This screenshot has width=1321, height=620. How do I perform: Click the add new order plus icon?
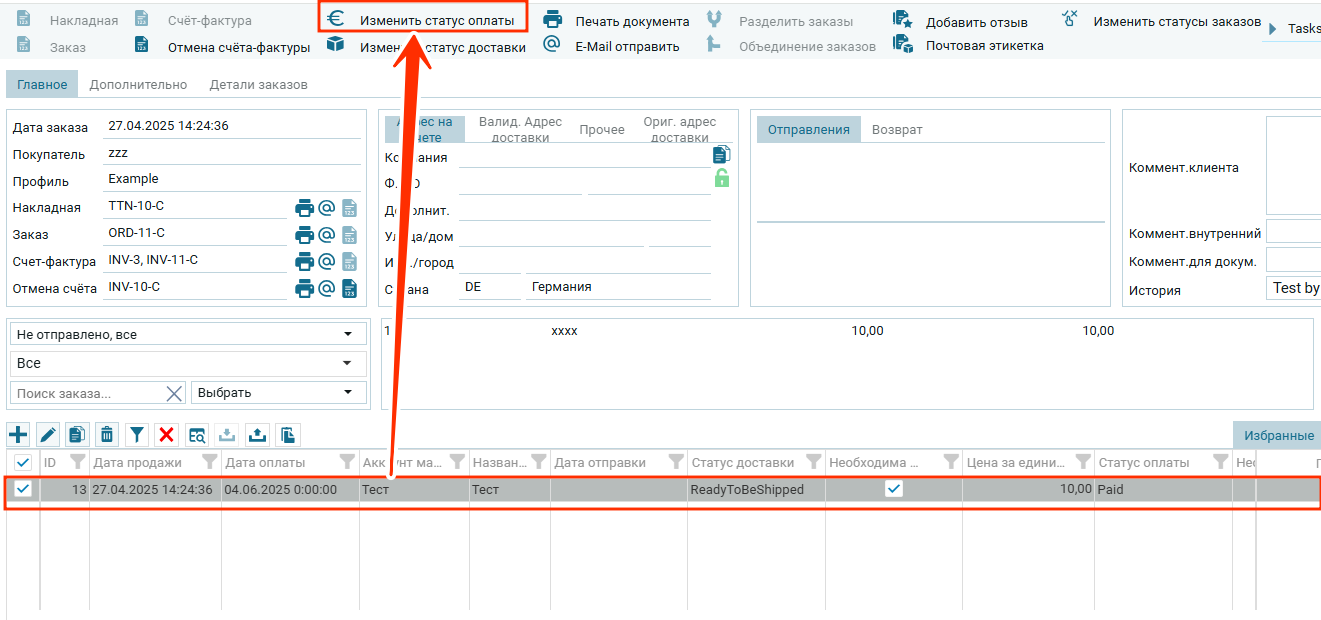[18, 435]
